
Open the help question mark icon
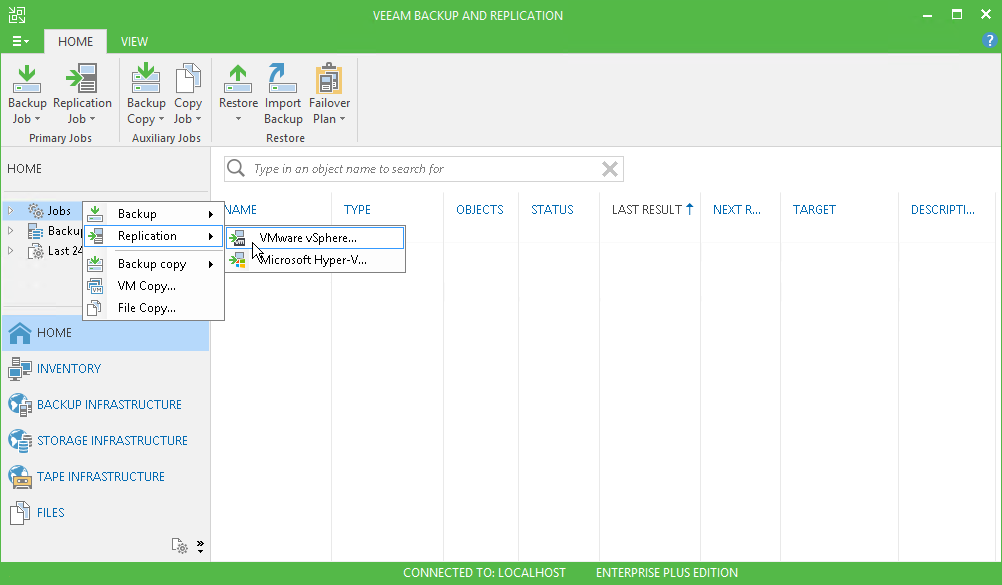[x=989, y=41]
